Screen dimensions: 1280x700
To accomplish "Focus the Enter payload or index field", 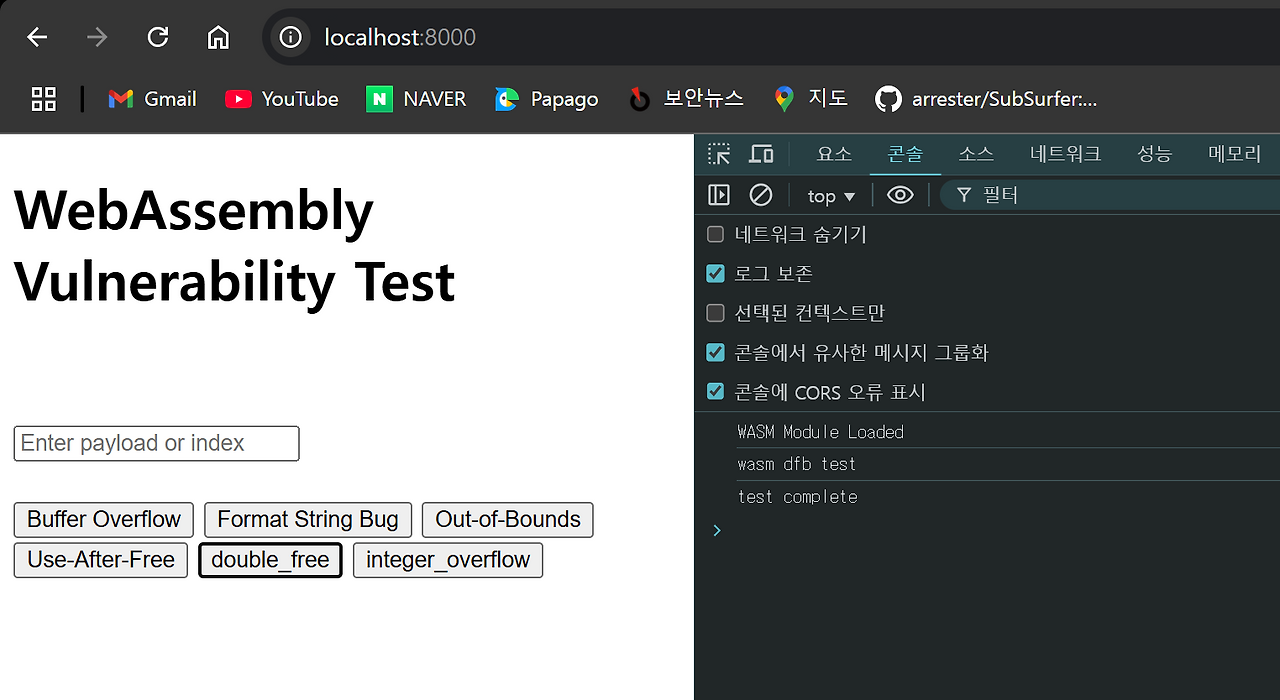I will pyautogui.click(x=156, y=443).
